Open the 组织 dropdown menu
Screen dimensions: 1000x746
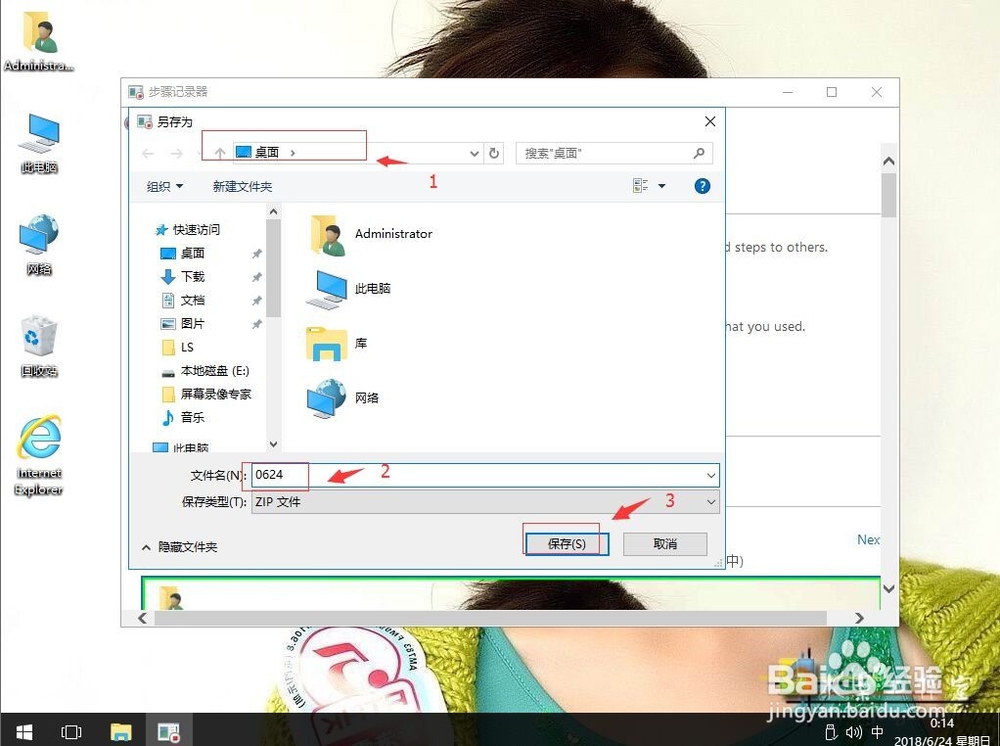165,186
